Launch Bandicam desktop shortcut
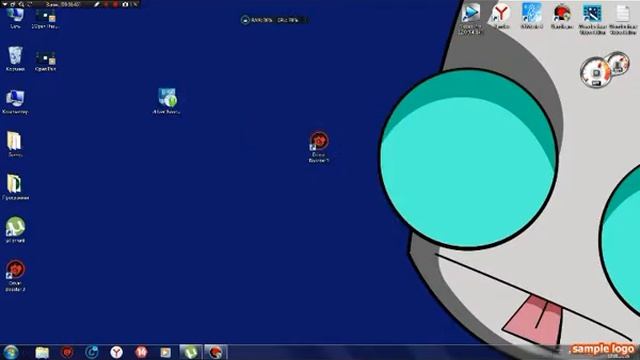This screenshot has width=640, height=360. coord(562,16)
